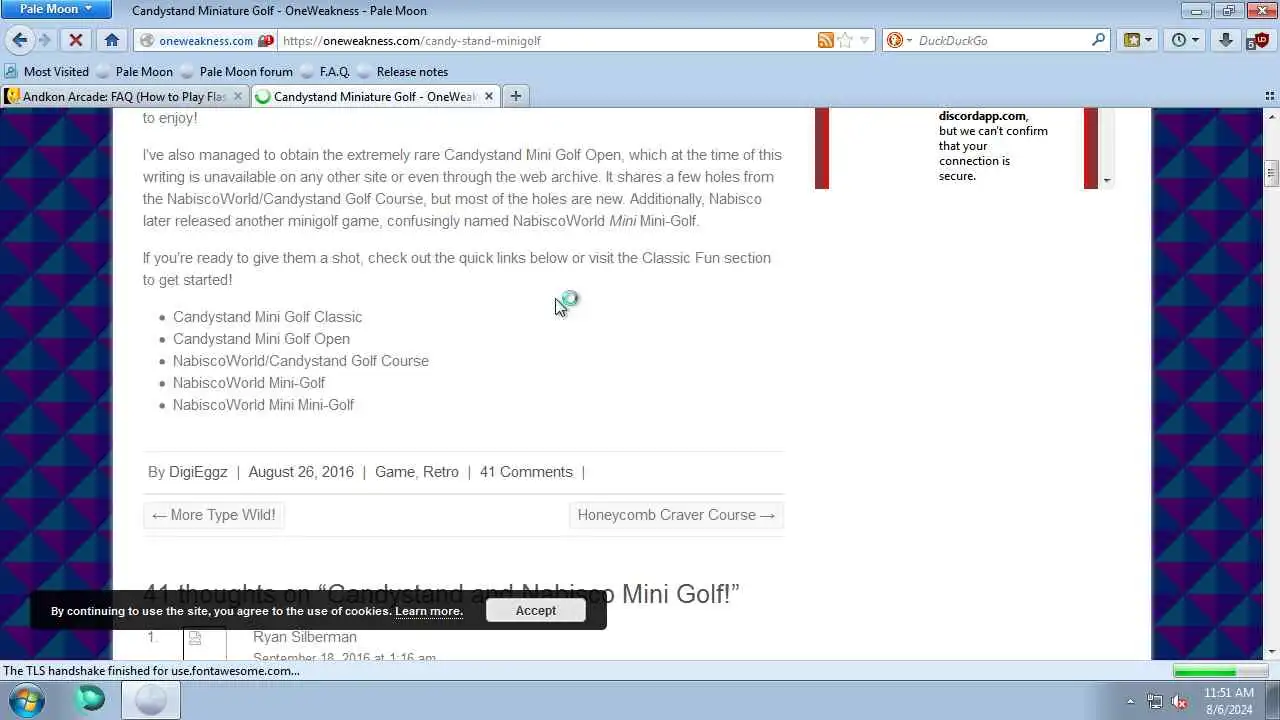The image size is (1280, 720).
Task: Click commenter name Ryan Silberman
Action: (x=305, y=637)
